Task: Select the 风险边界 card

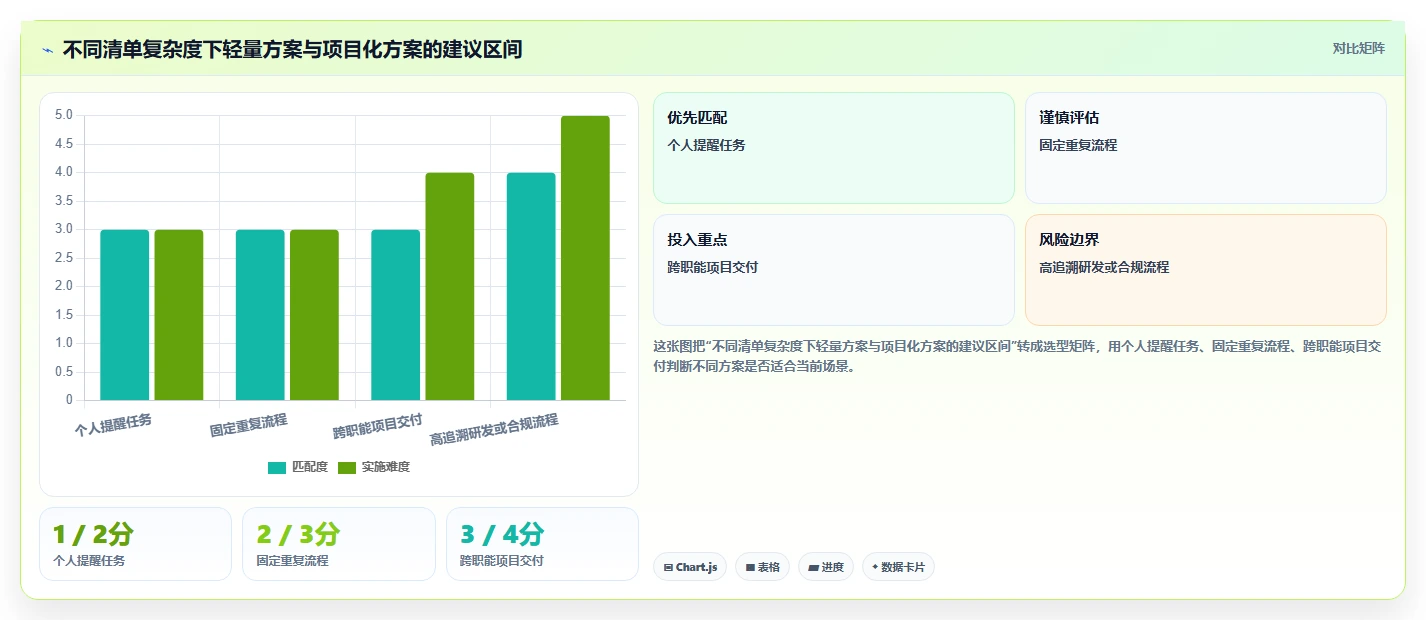Action: tap(1206, 270)
